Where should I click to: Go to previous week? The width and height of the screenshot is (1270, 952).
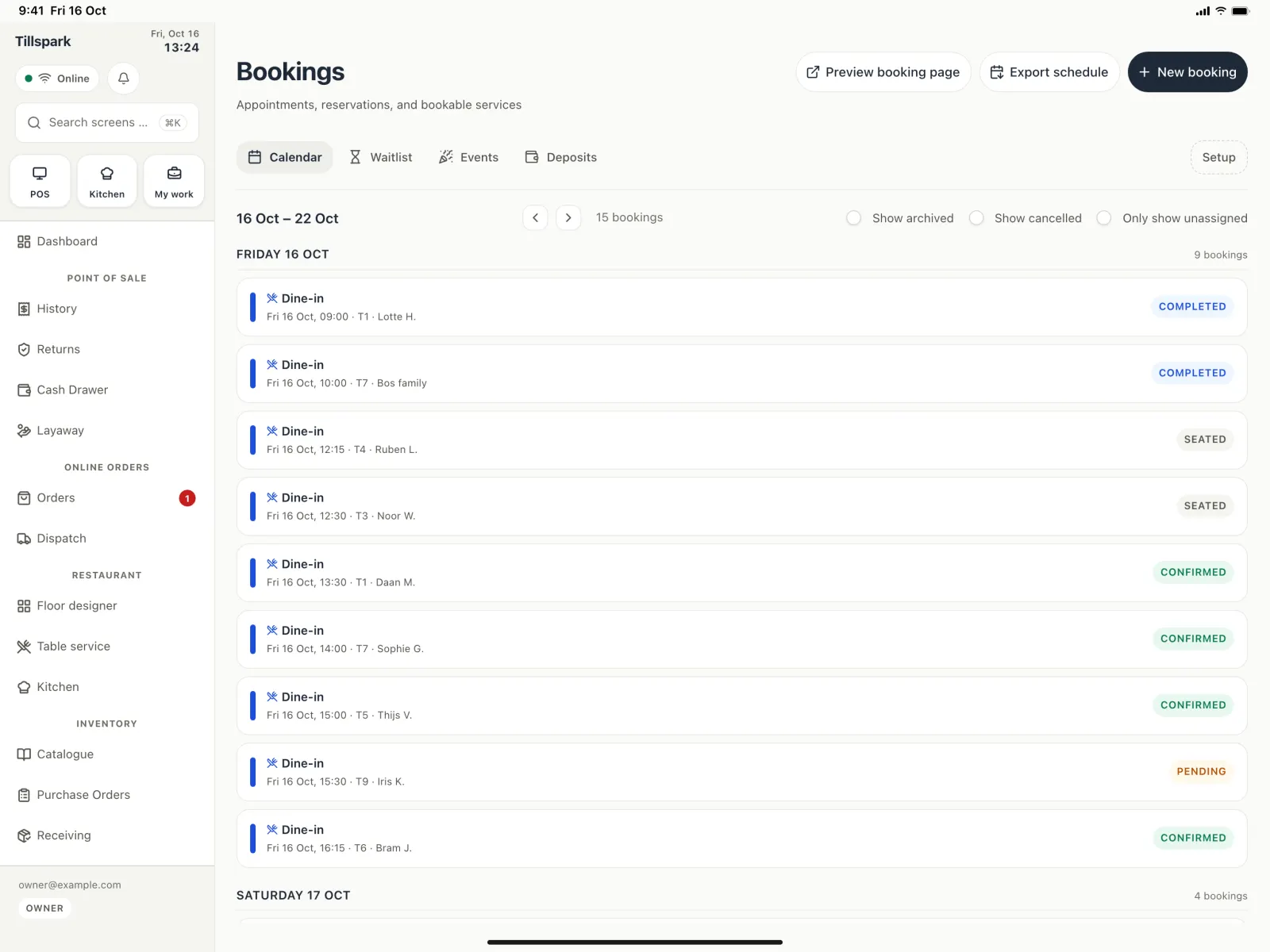coord(535,217)
